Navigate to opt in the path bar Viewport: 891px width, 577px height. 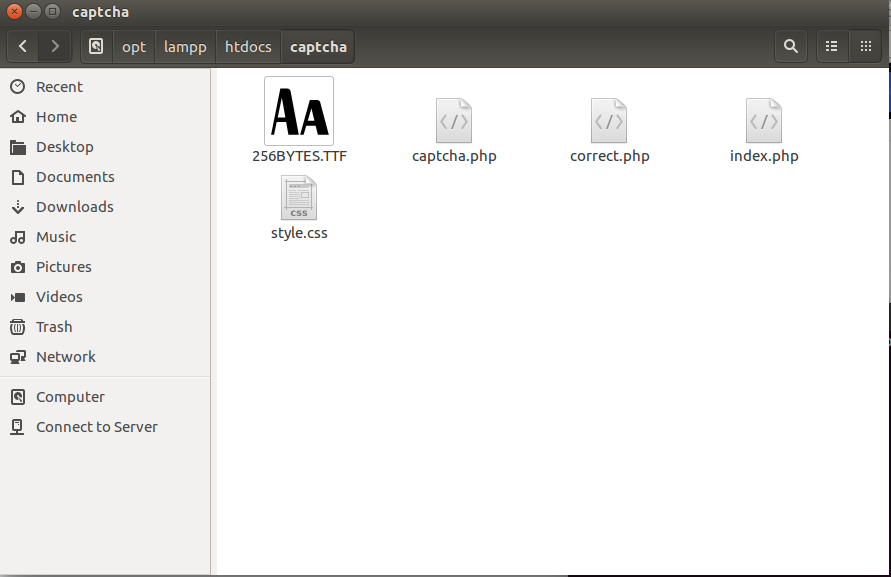134,47
